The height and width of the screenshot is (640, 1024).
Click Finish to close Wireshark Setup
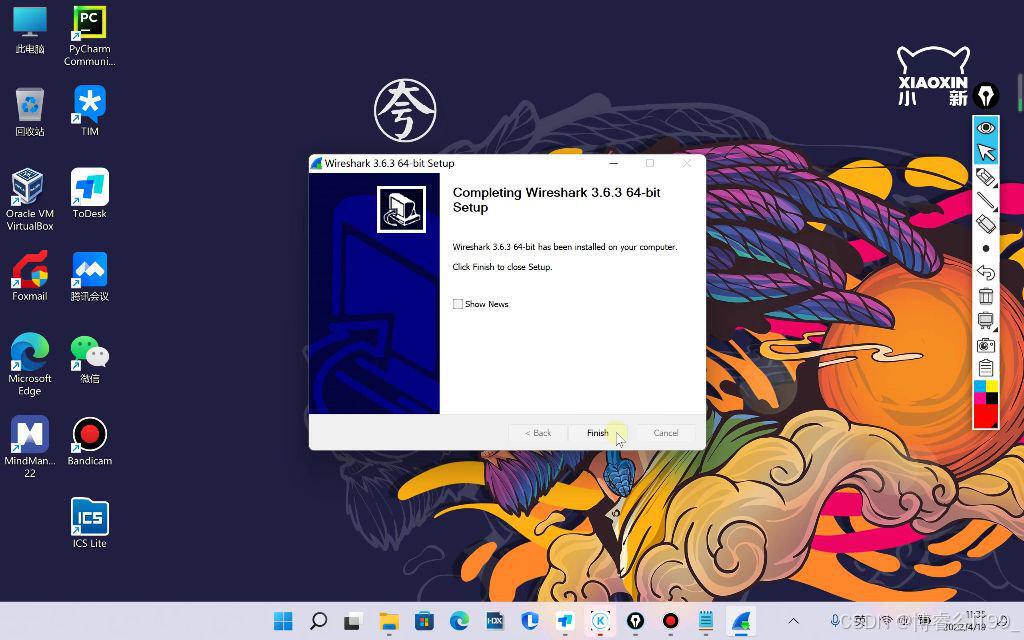tap(598, 433)
